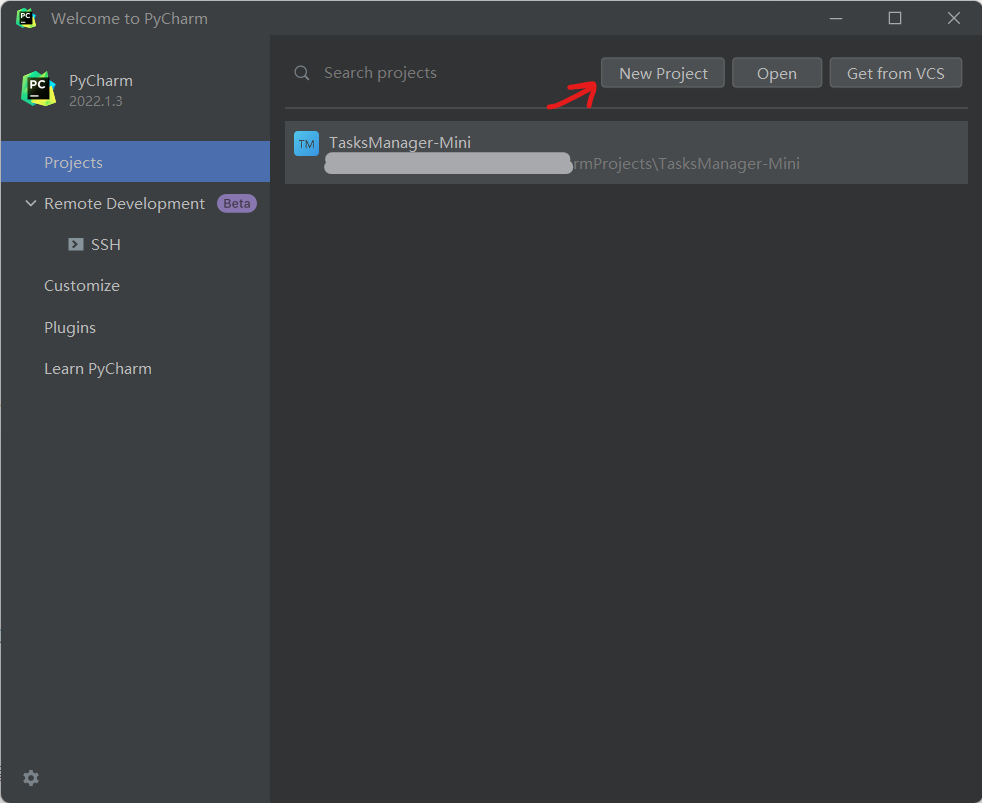Click the PyCharm logo in sidebar
This screenshot has width=982, height=803.
pyautogui.click(x=39, y=89)
